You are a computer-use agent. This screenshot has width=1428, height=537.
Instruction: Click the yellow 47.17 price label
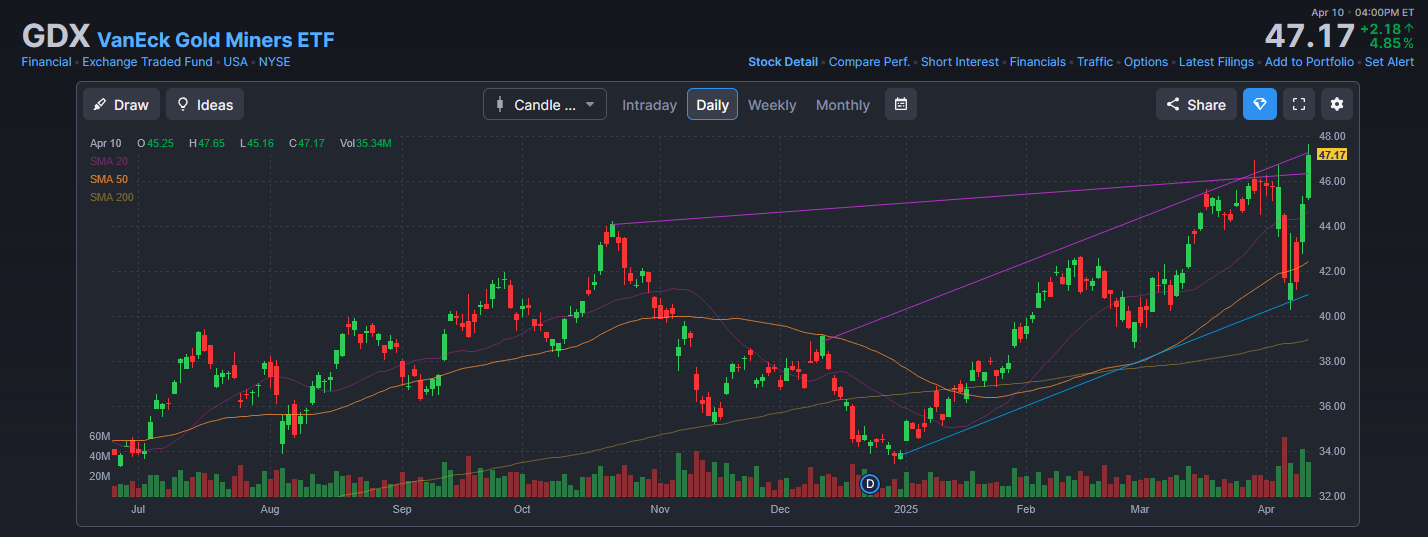[x=1332, y=155]
